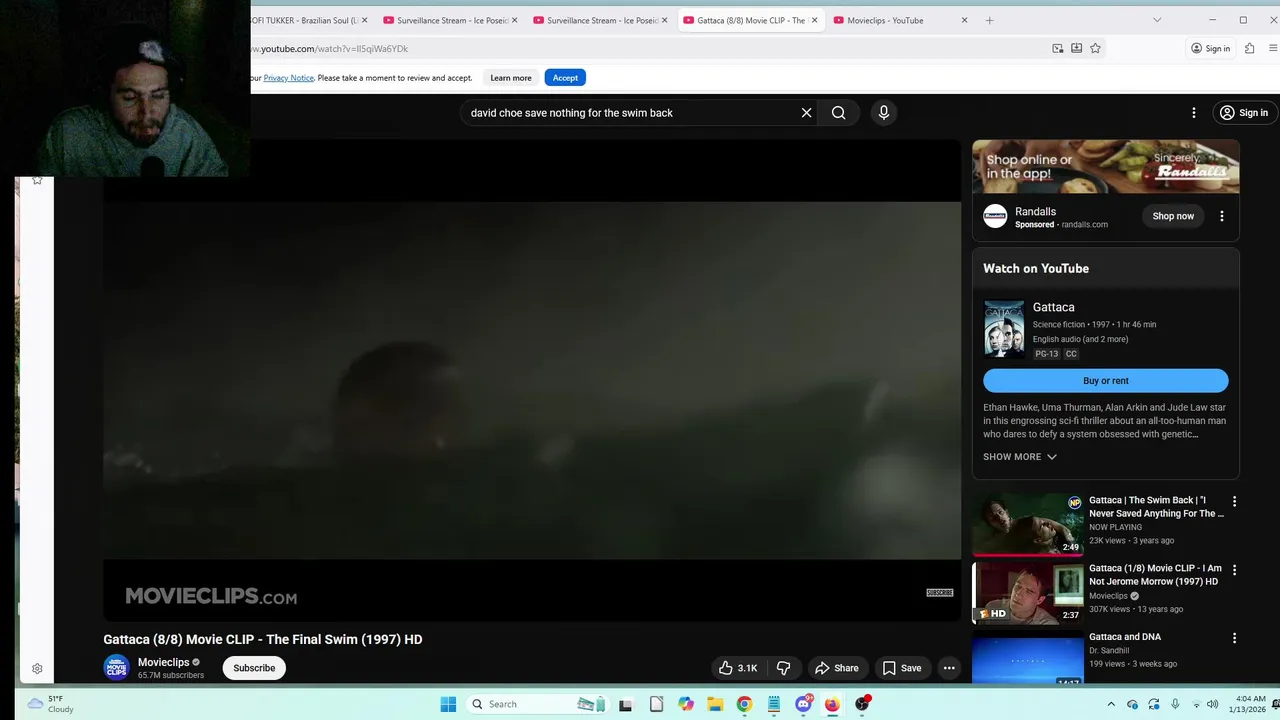
Task: Open the Firefox hamburger application menu
Action: pos(1273,48)
